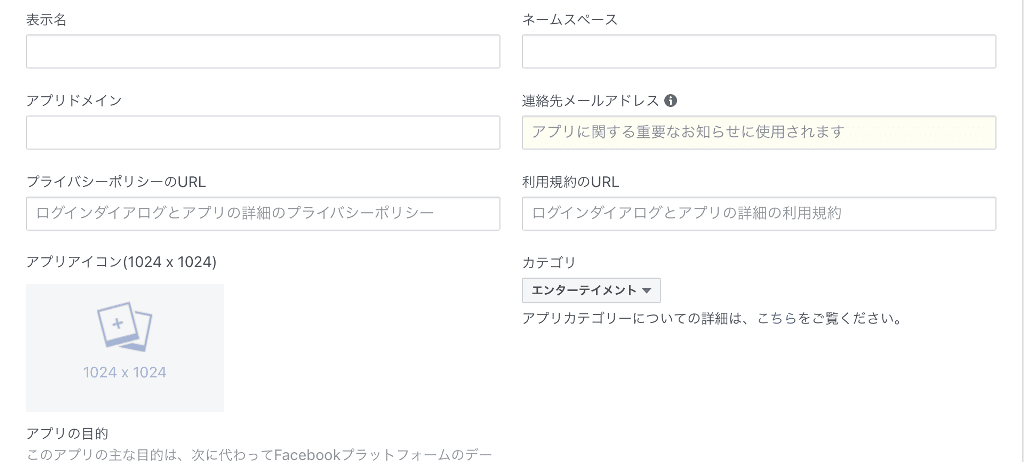Focus the 表示名 text field
Viewport: 1024px width, 462px height.
262,52
